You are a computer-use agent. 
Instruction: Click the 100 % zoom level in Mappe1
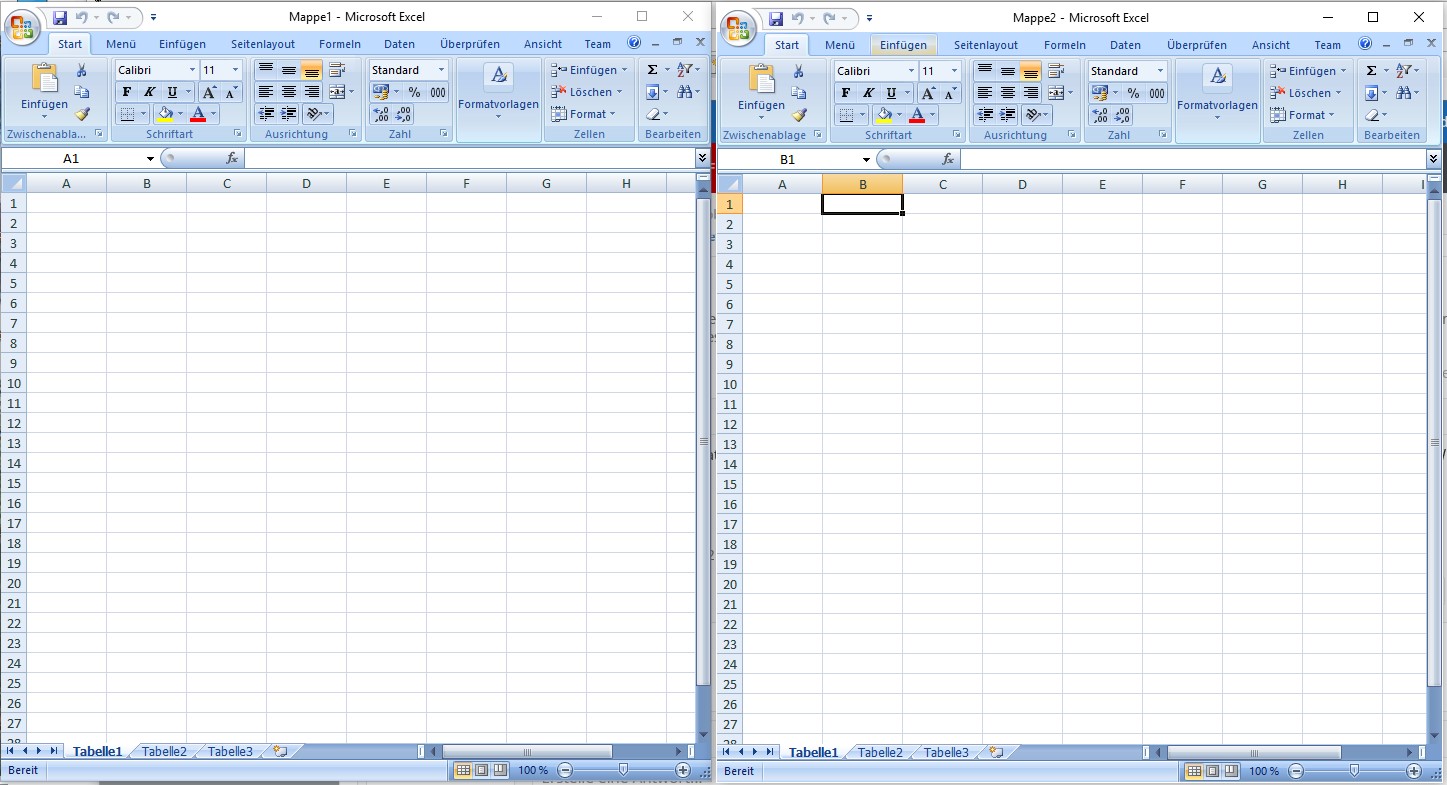click(x=533, y=770)
